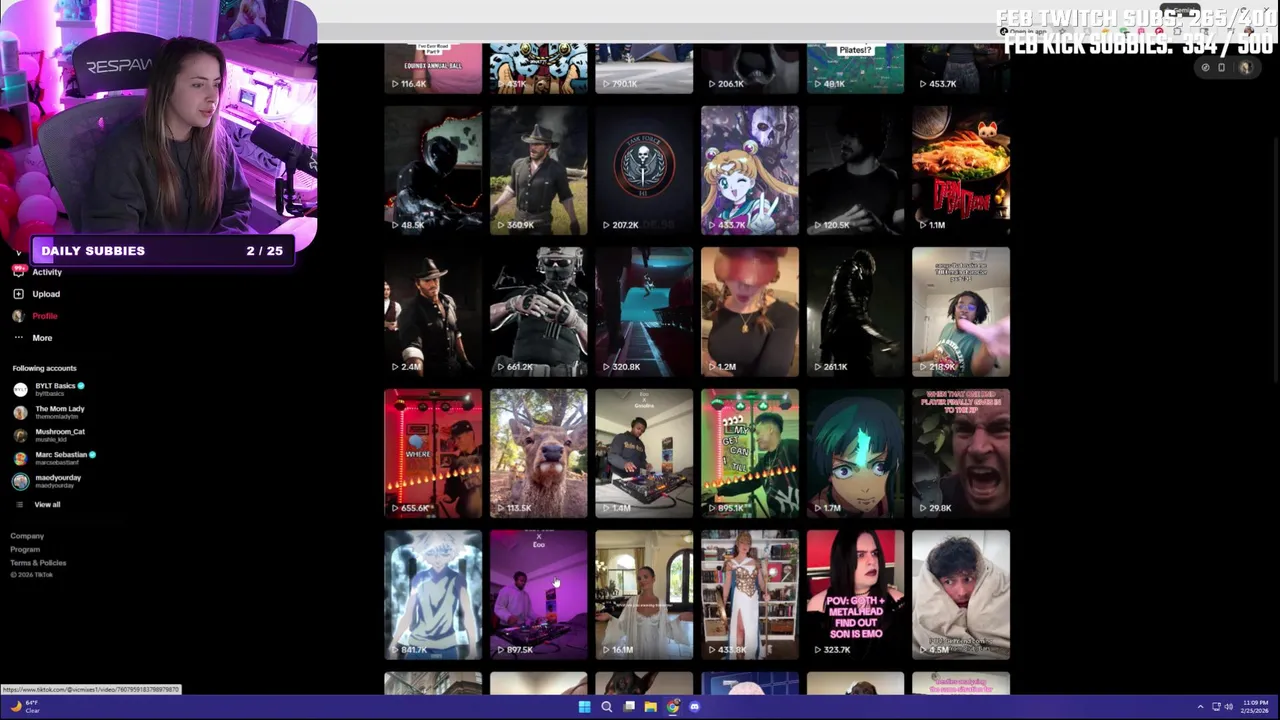
Task: Open Marc Sebastian account avatar
Action: tap(20, 458)
